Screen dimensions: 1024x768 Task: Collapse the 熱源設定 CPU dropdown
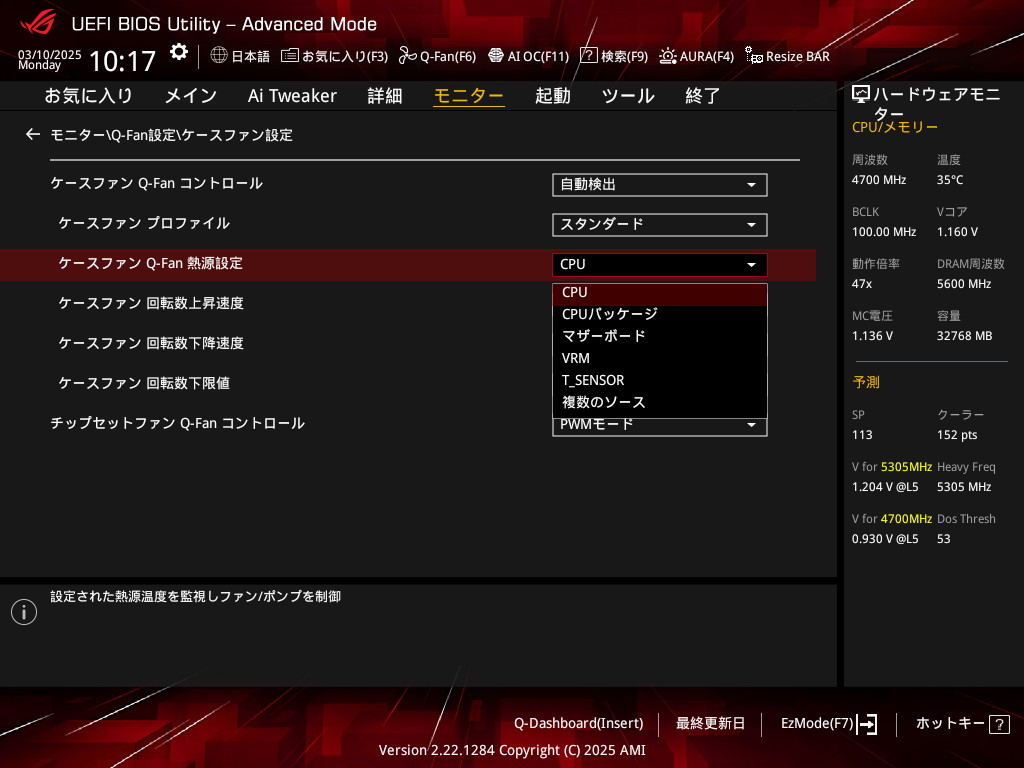(x=660, y=264)
